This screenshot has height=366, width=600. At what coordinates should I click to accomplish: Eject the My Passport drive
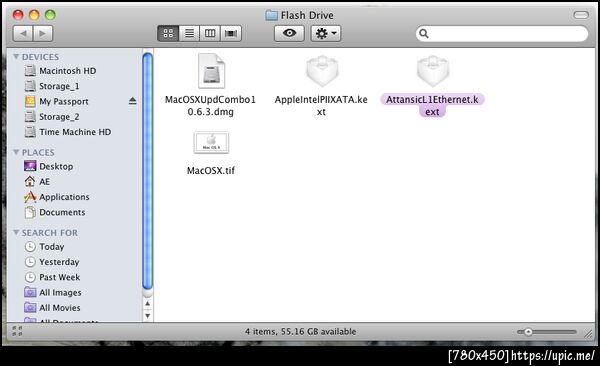(132, 101)
